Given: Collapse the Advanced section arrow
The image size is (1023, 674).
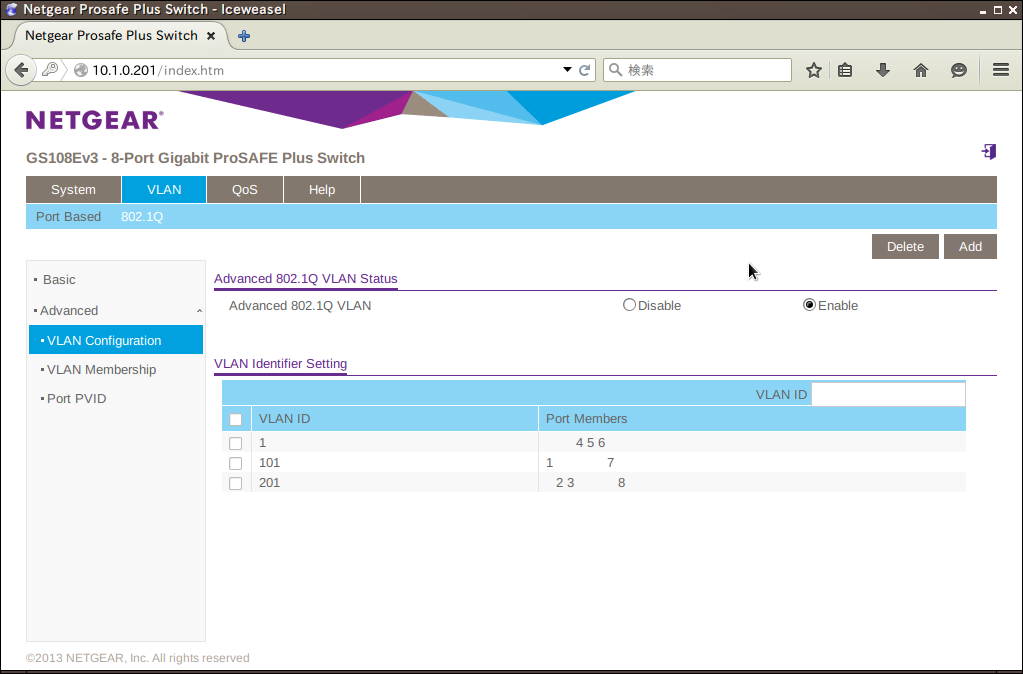Looking at the screenshot, I should coord(199,311).
